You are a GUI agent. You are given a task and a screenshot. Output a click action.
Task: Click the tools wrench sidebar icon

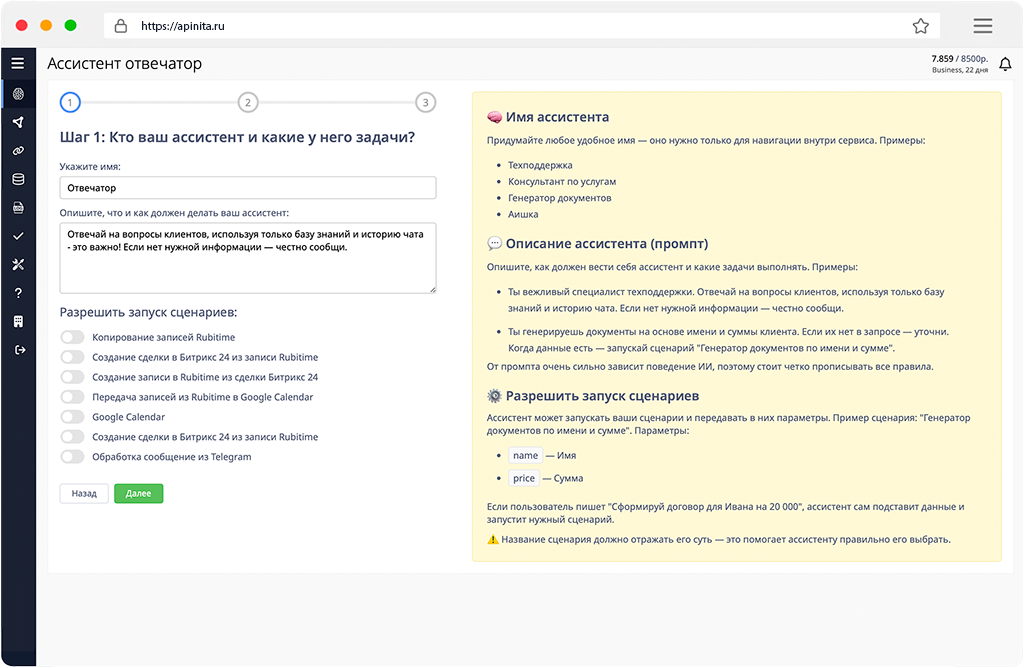[x=17, y=264]
